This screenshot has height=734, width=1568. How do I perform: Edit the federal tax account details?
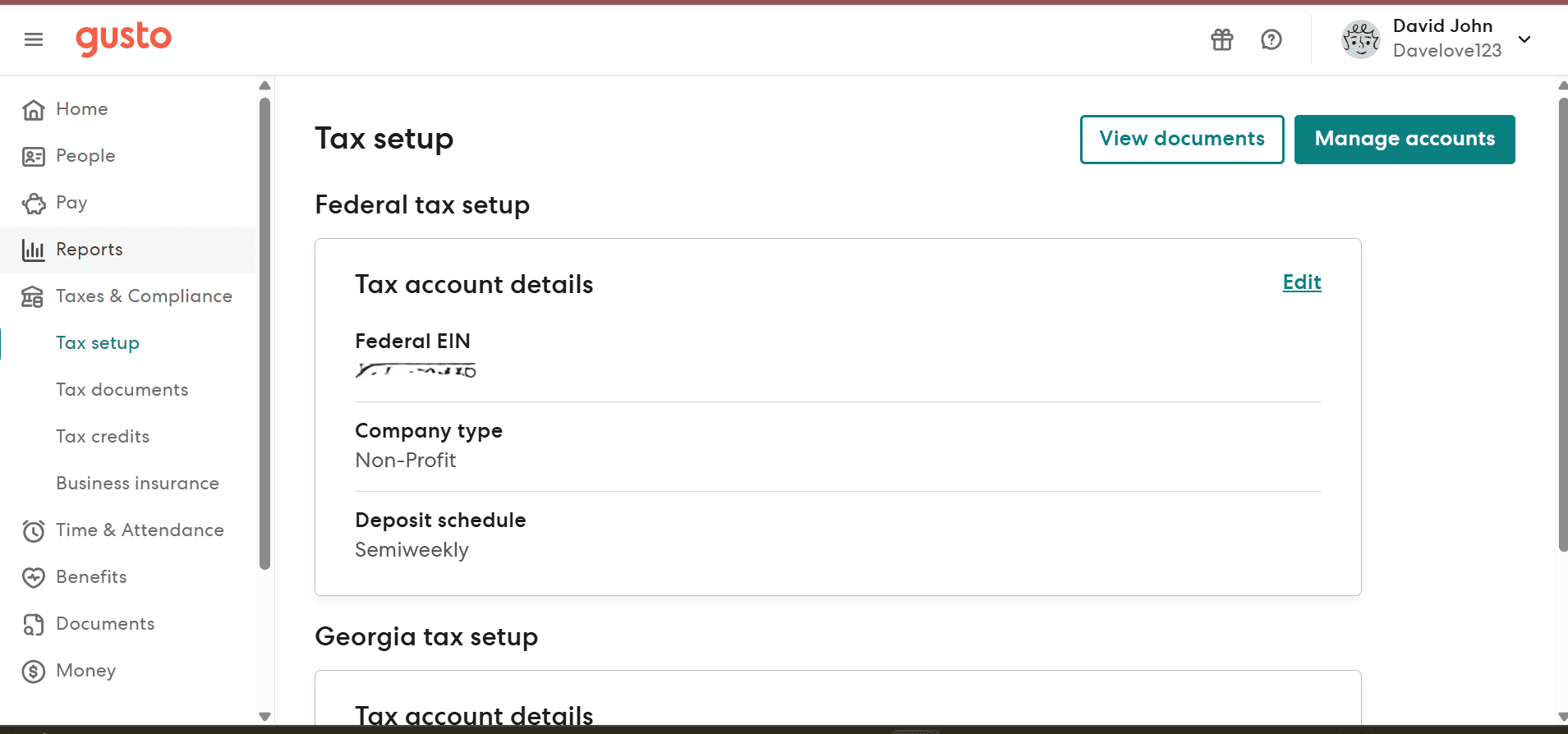(x=1301, y=282)
